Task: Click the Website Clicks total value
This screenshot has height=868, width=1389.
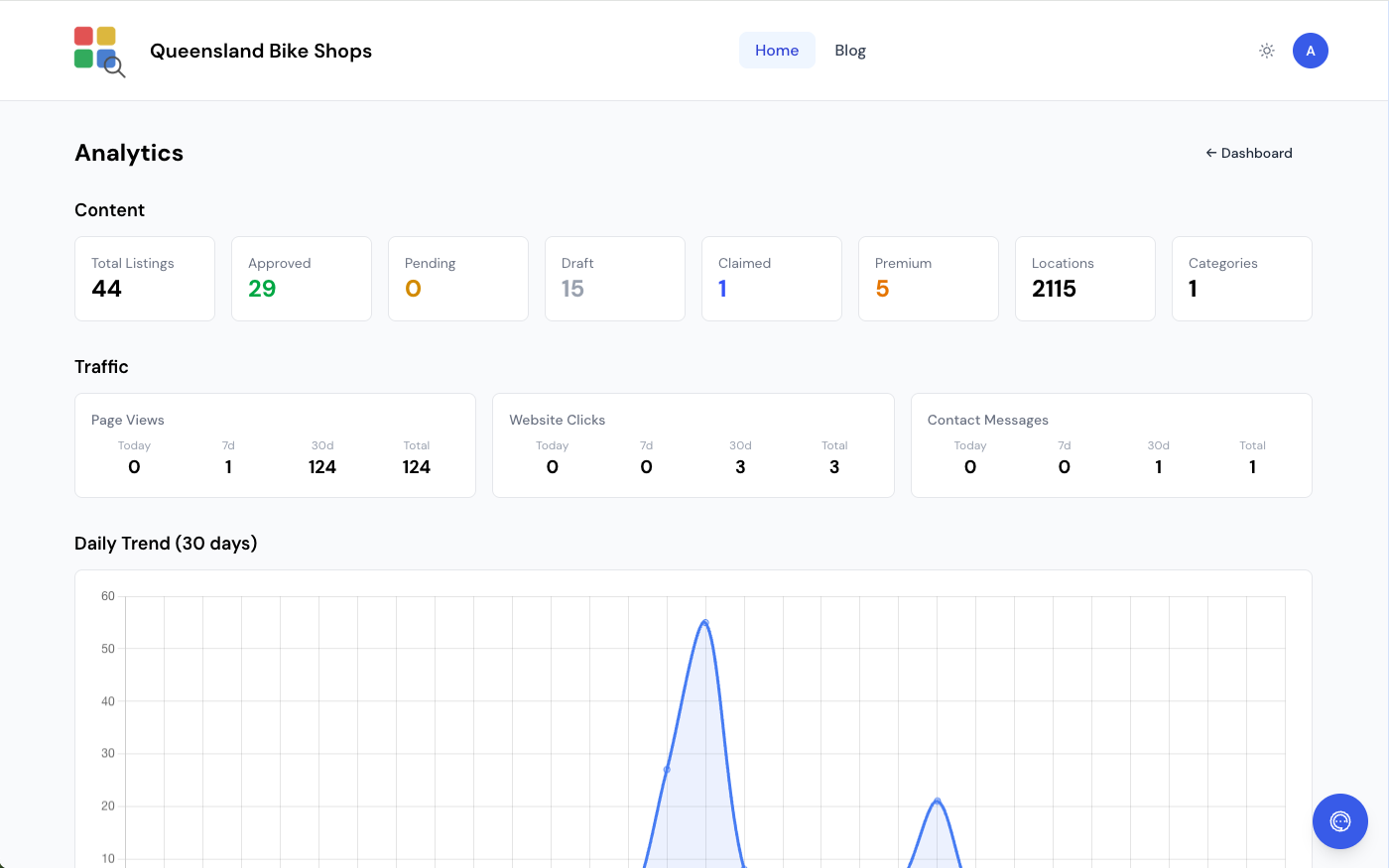Action: pyautogui.click(x=834, y=466)
